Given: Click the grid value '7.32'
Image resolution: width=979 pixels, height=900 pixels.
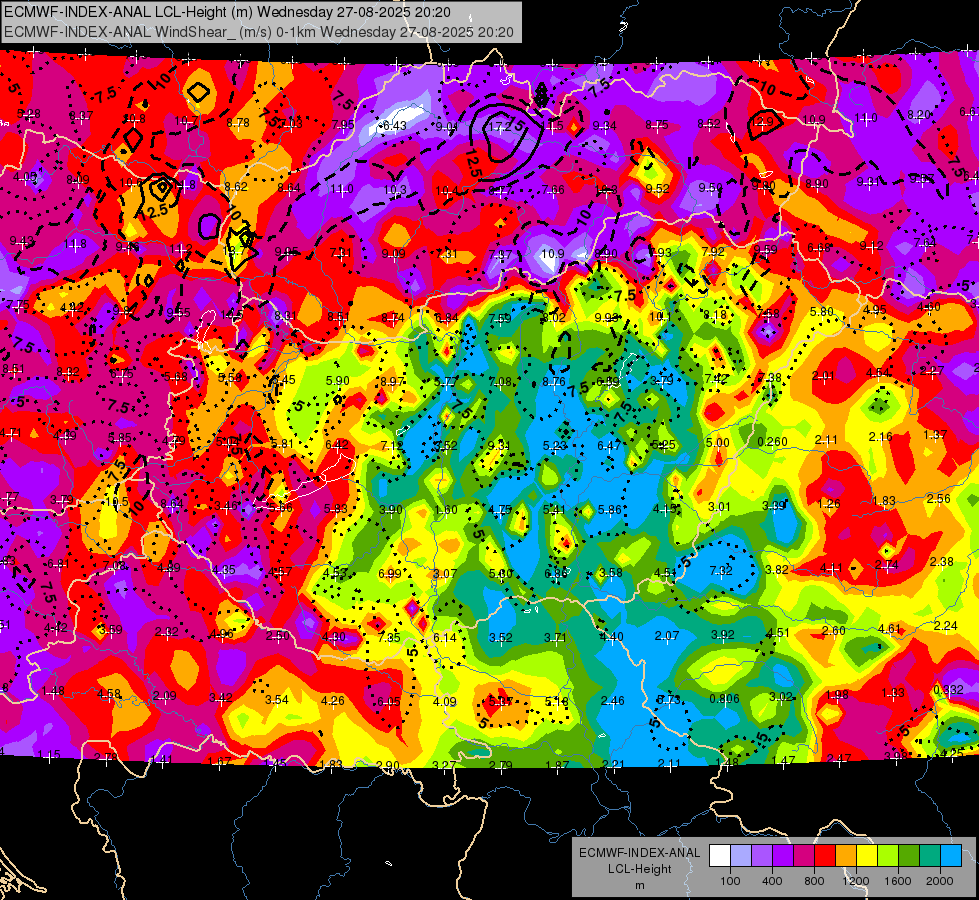Looking at the screenshot, I should tap(721, 570).
